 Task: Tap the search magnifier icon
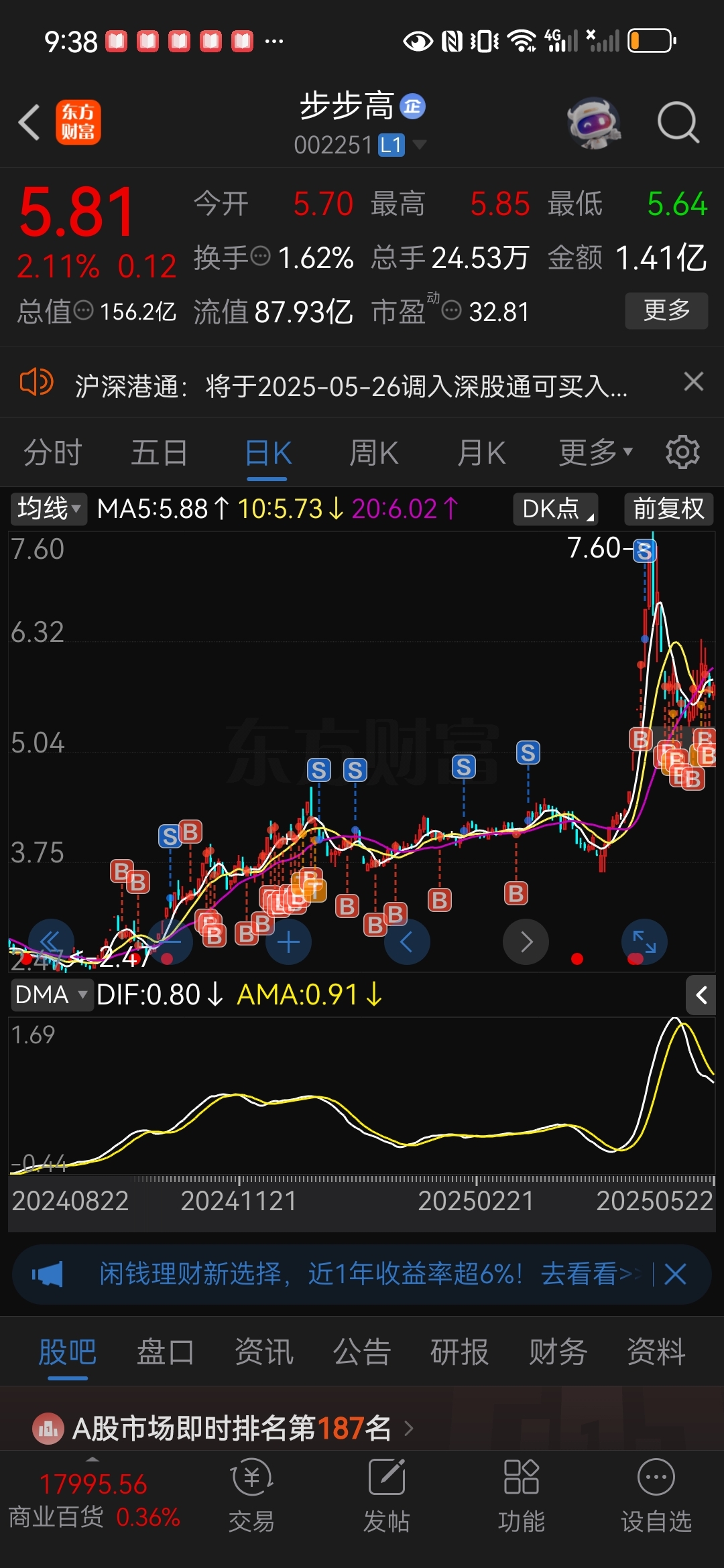(x=678, y=123)
